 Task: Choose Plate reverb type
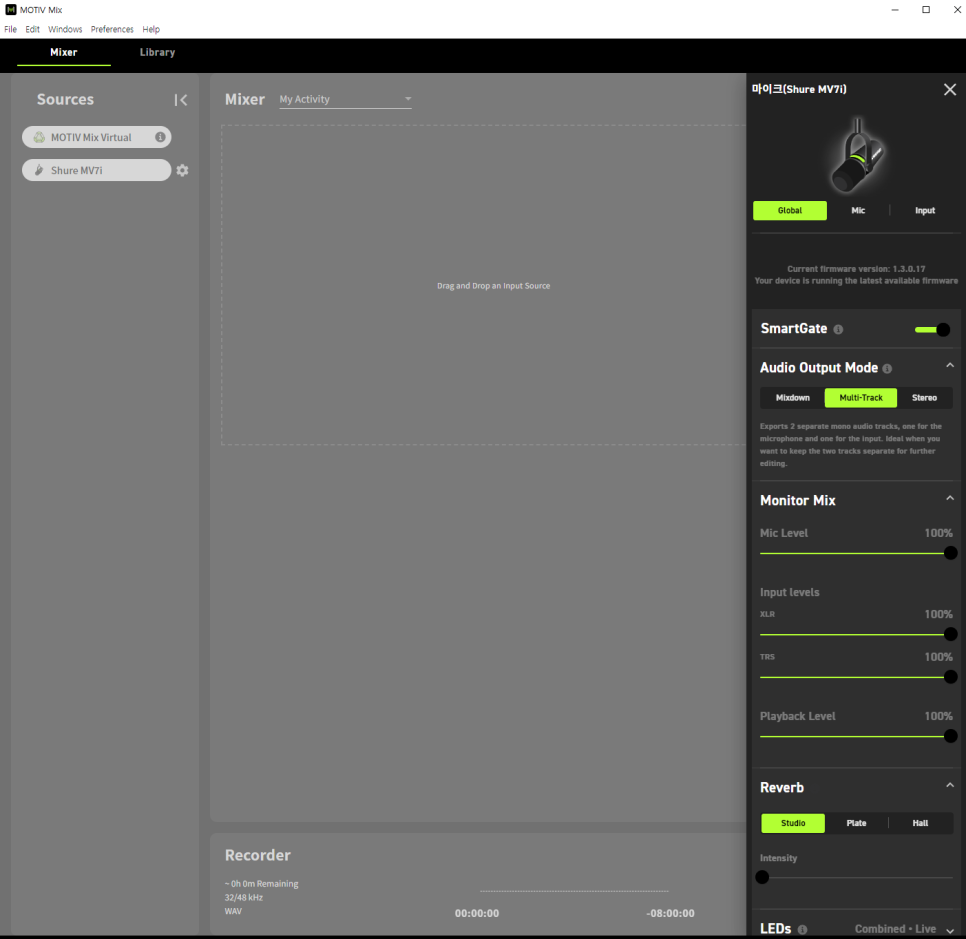pos(856,823)
